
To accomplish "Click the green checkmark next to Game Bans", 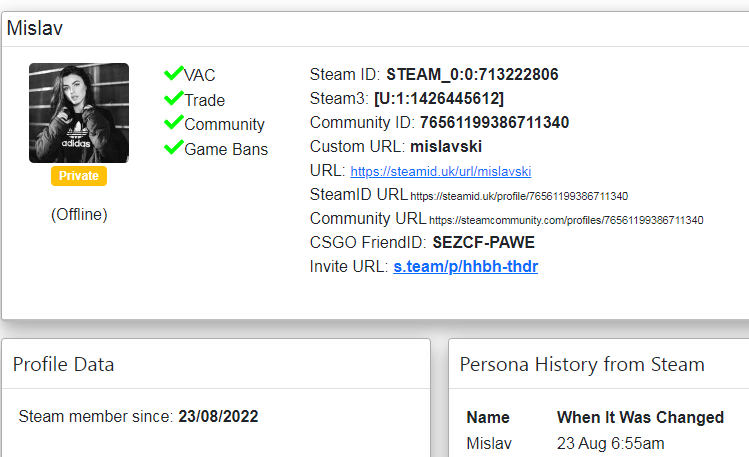I will coord(174,147).
